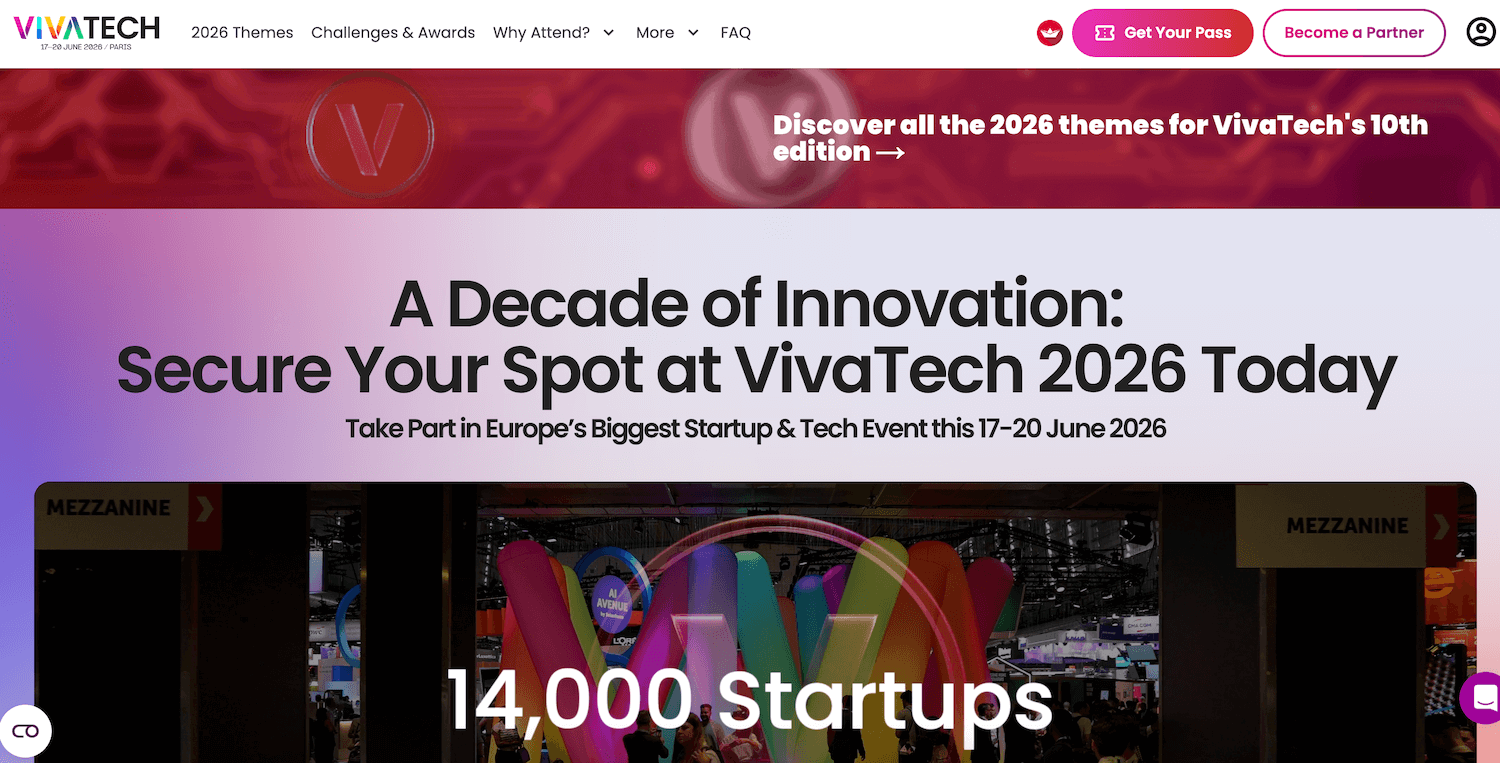Open the purple chat widget bubble
The height and width of the screenshot is (763, 1500).
pyautogui.click(x=1483, y=698)
